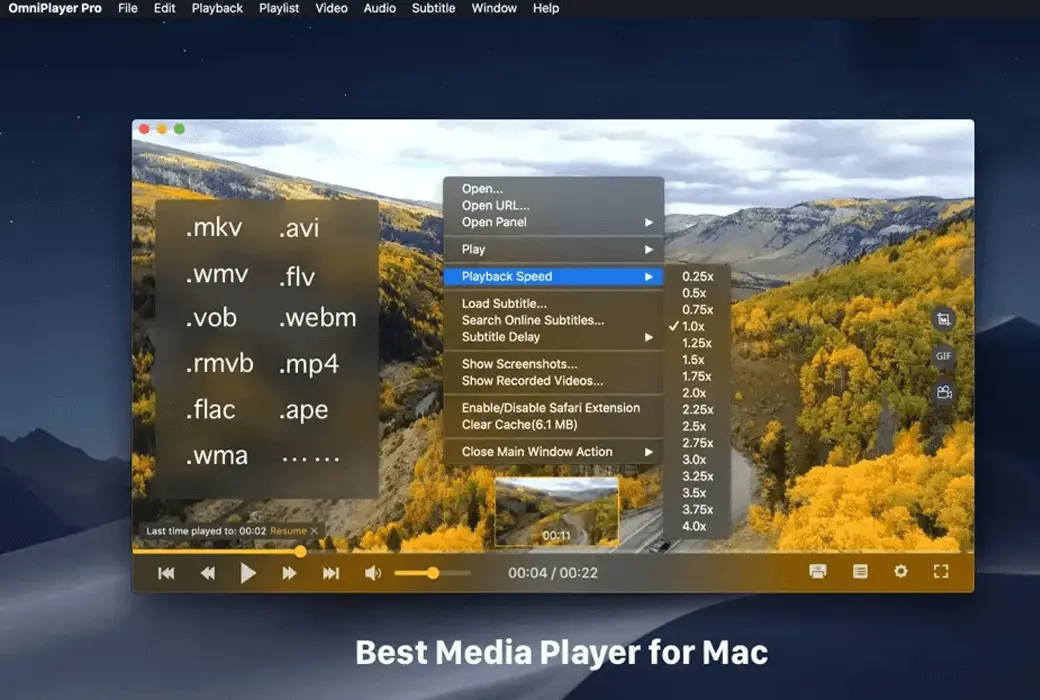Viewport: 1040px width, 700px height.
Task: Click the volume slider knob
Action: click(x=432, y=573)
